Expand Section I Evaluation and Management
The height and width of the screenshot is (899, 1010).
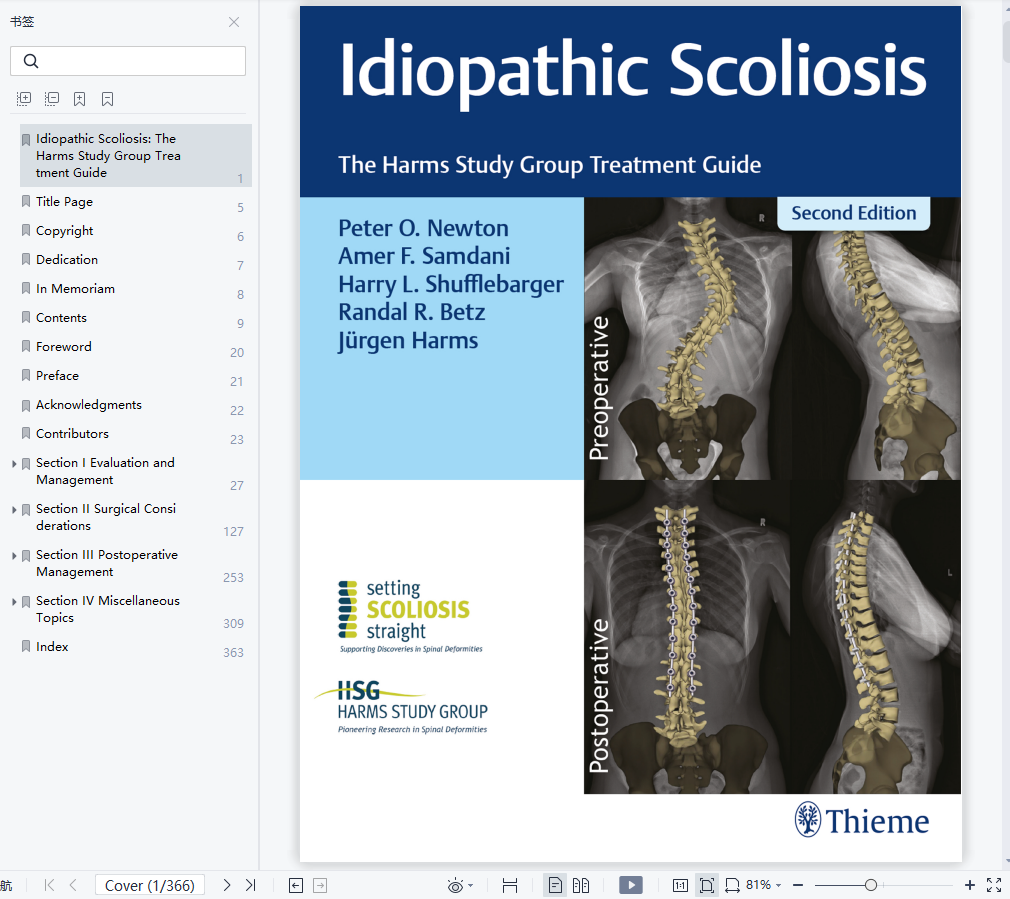pos(14,464)
